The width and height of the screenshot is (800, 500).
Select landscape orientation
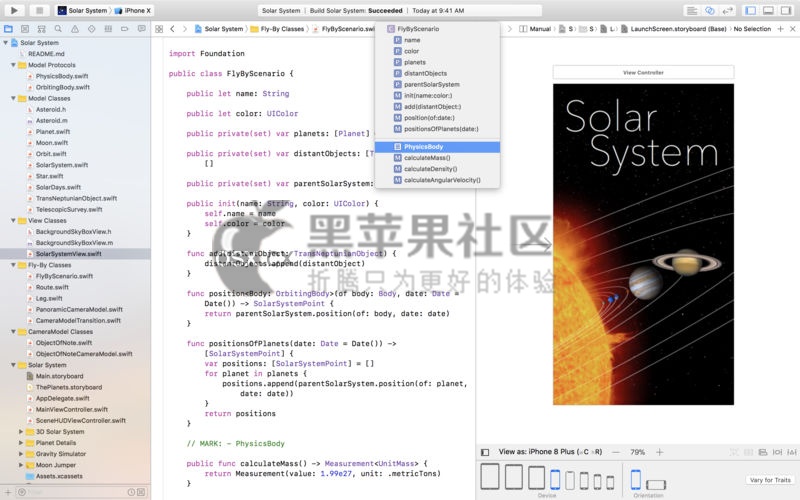tap(656, 484)
